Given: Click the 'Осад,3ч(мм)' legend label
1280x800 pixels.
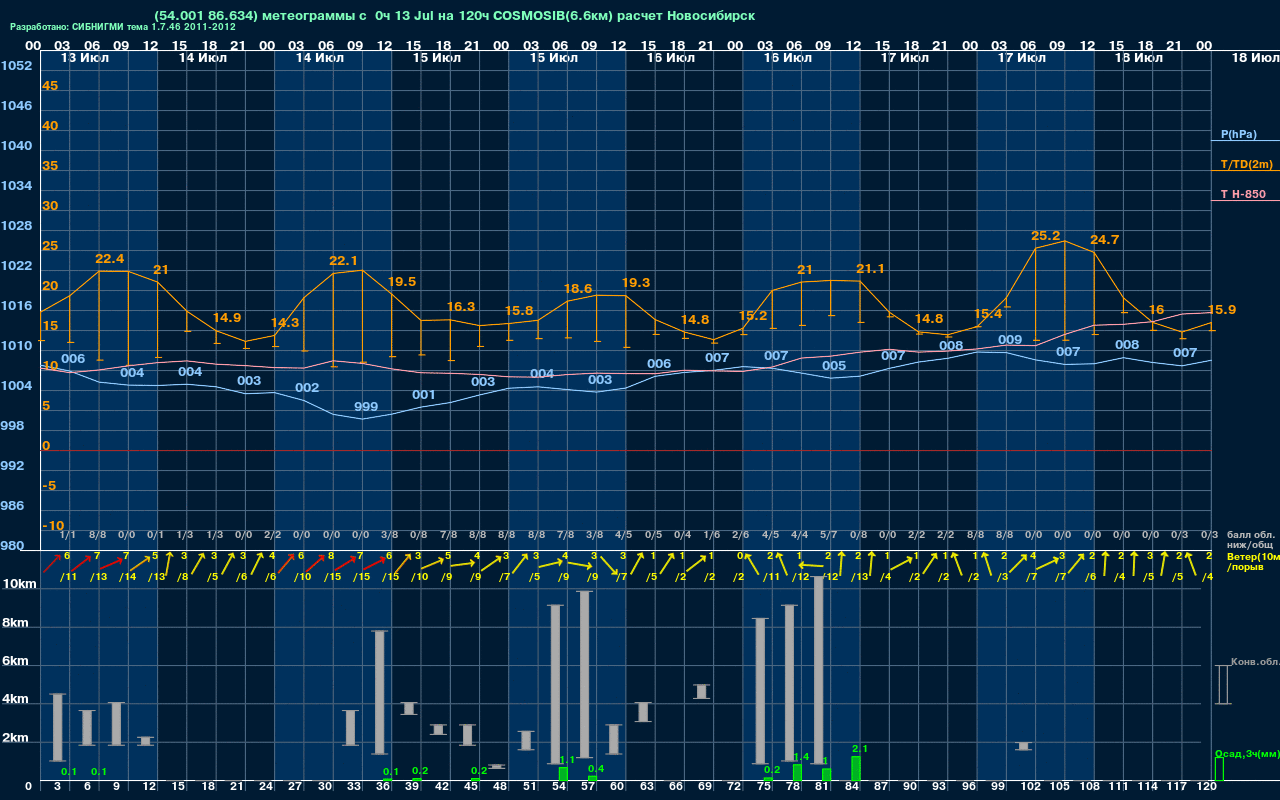Looking at the screenshot, I should tap(1246, 753).
